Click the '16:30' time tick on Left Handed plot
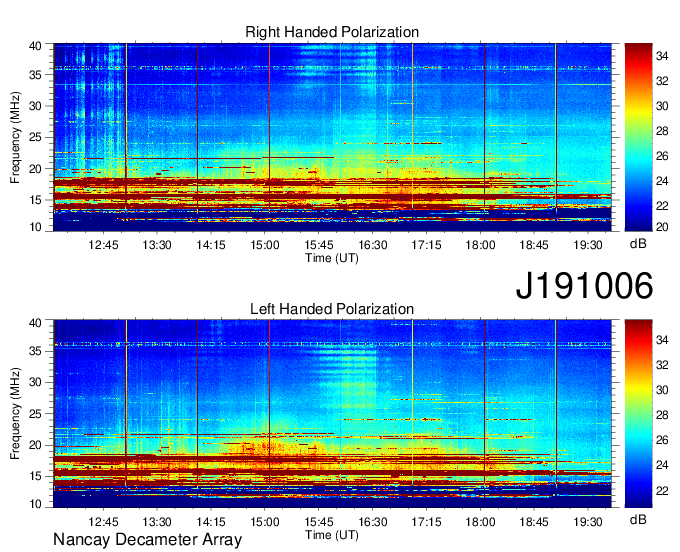The width and height of the screenshot is (680, 552). [373, 522]
